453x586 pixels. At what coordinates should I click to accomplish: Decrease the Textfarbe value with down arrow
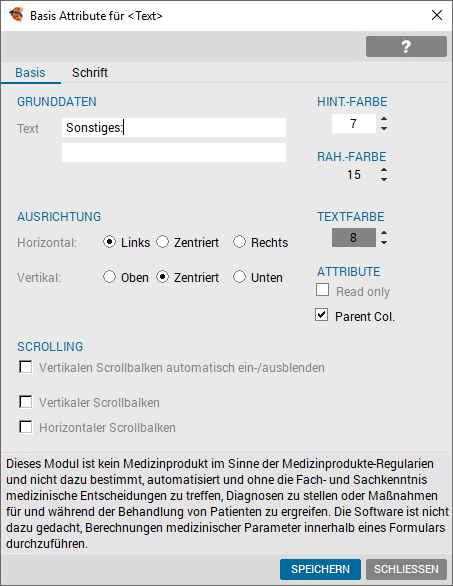click(x=384, y=242)
